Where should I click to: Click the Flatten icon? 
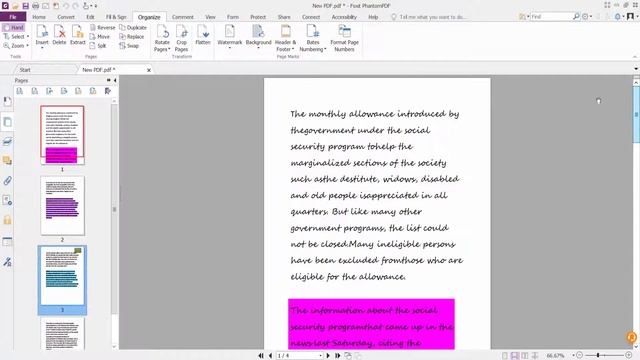[203, 31]
